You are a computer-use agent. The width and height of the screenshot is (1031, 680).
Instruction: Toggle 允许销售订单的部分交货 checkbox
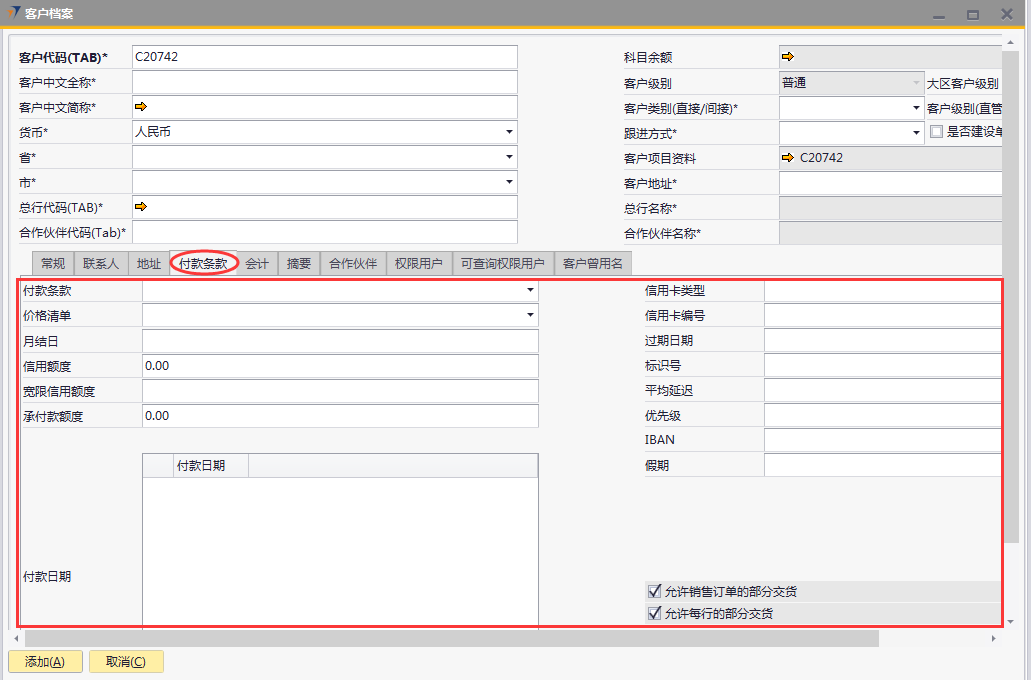pyautogui.click(x=655, y=592)
